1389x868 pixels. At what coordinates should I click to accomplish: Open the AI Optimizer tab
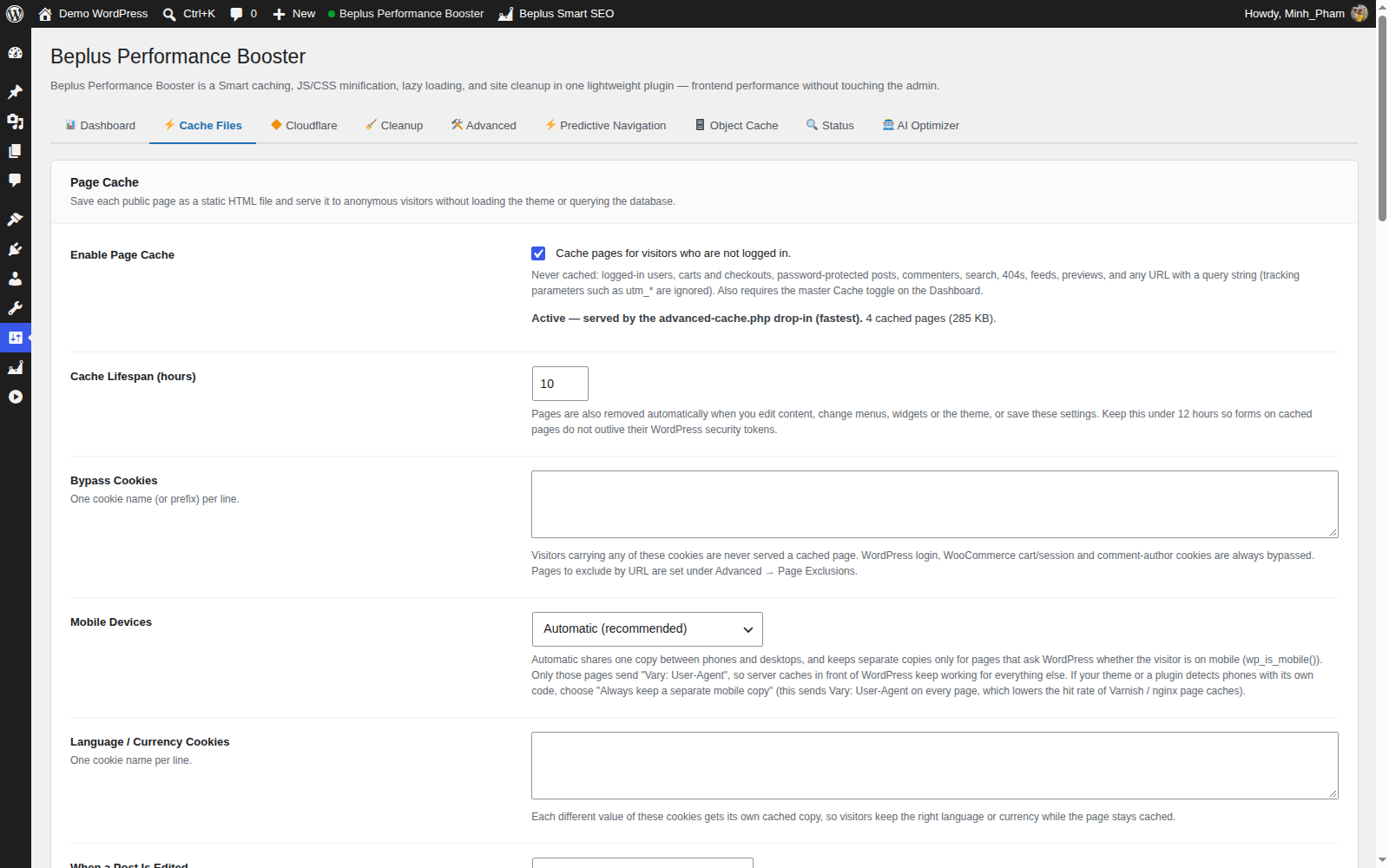coord(921,126)
